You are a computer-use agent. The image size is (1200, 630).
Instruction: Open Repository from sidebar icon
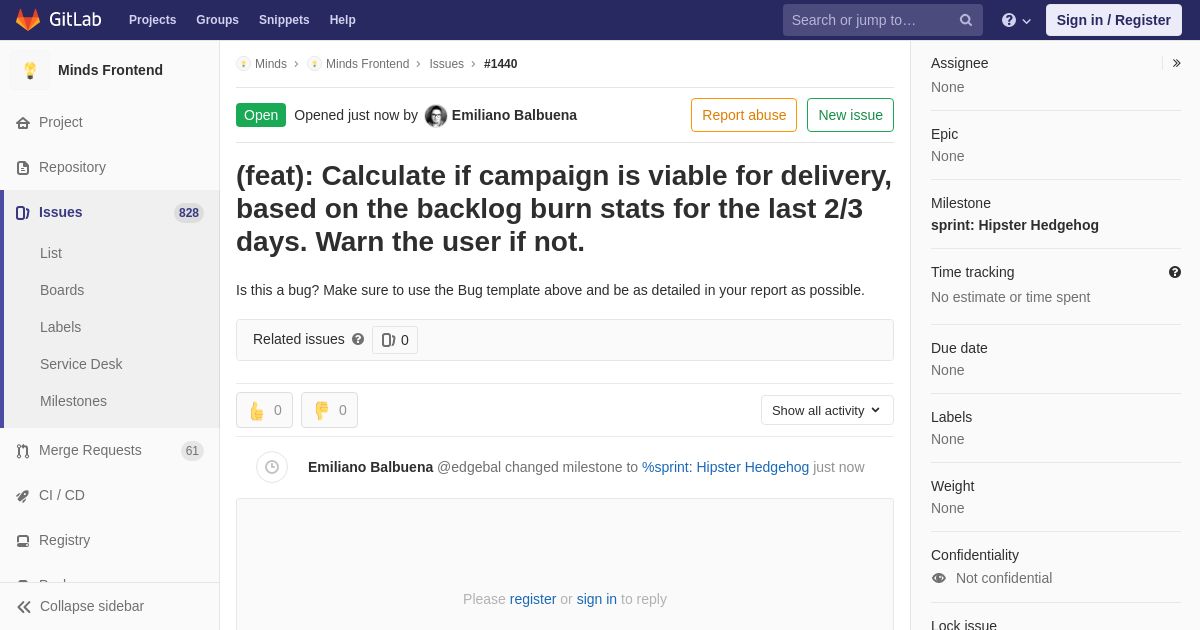(23, 168)
